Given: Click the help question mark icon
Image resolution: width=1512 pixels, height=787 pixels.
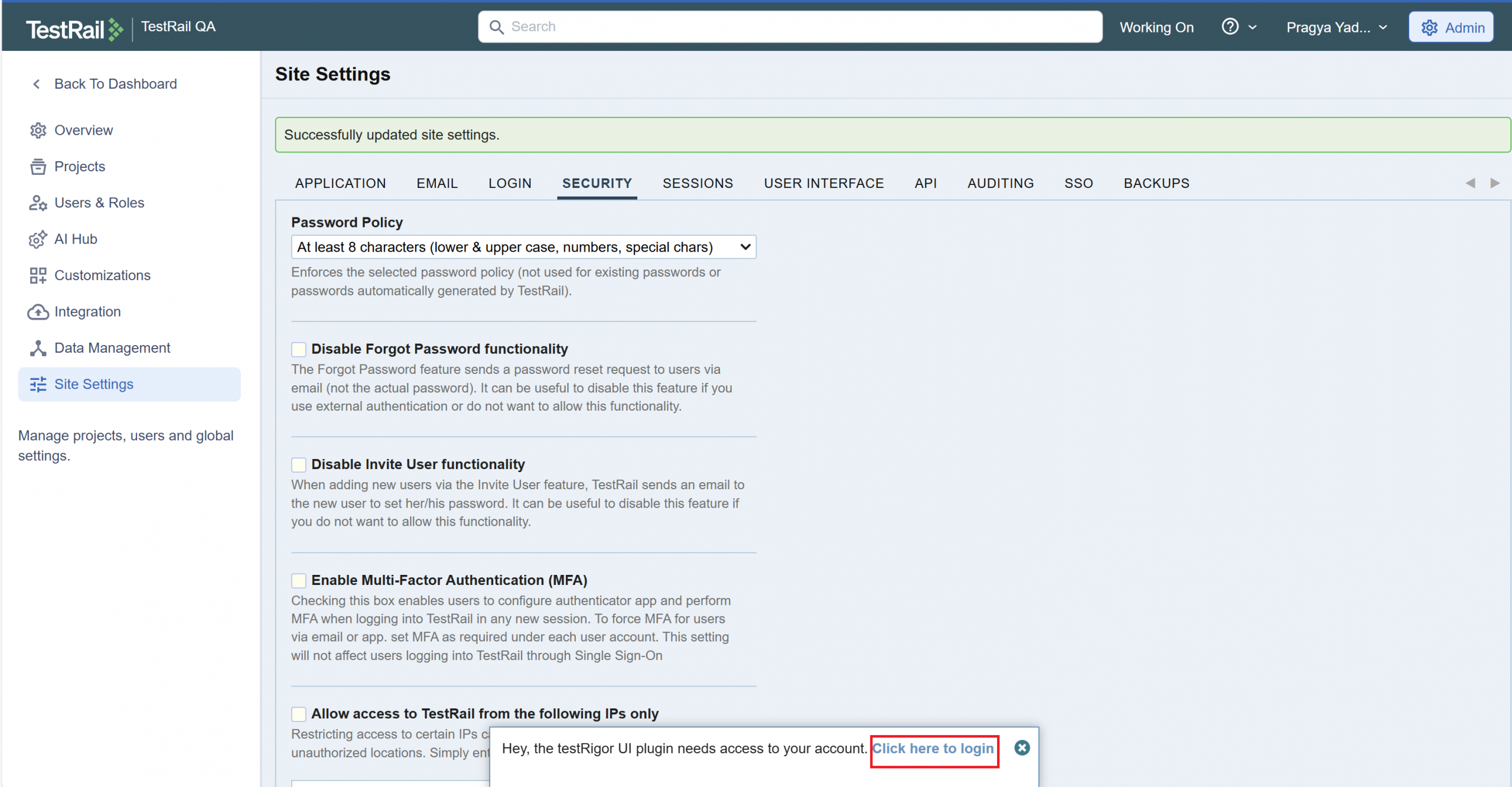Looking at the screenshot, I should (1230, 27).
